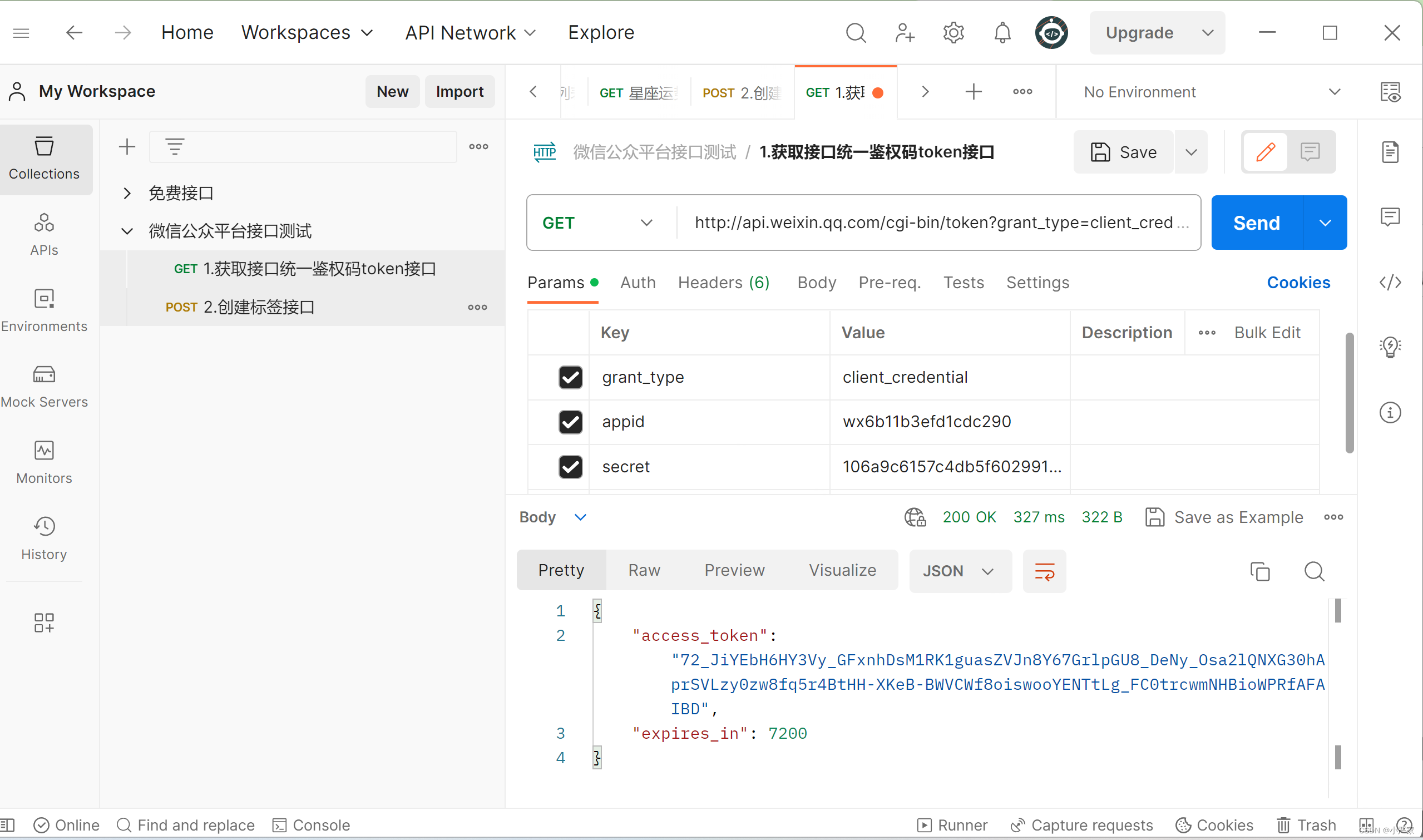
Task: Open settings gear icon
Action: [x=953, y=33]
